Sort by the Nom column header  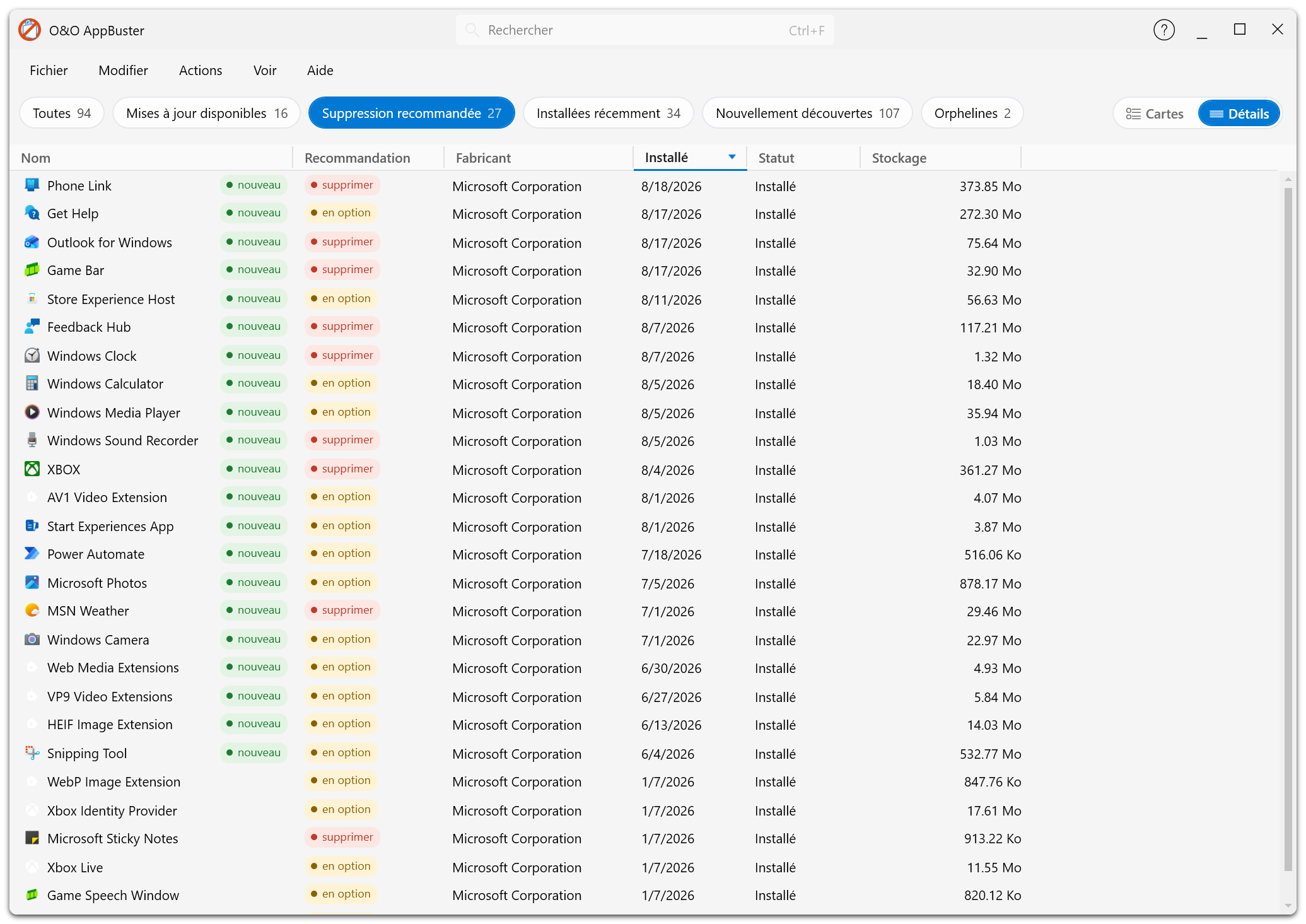click(x=151, y=158)
